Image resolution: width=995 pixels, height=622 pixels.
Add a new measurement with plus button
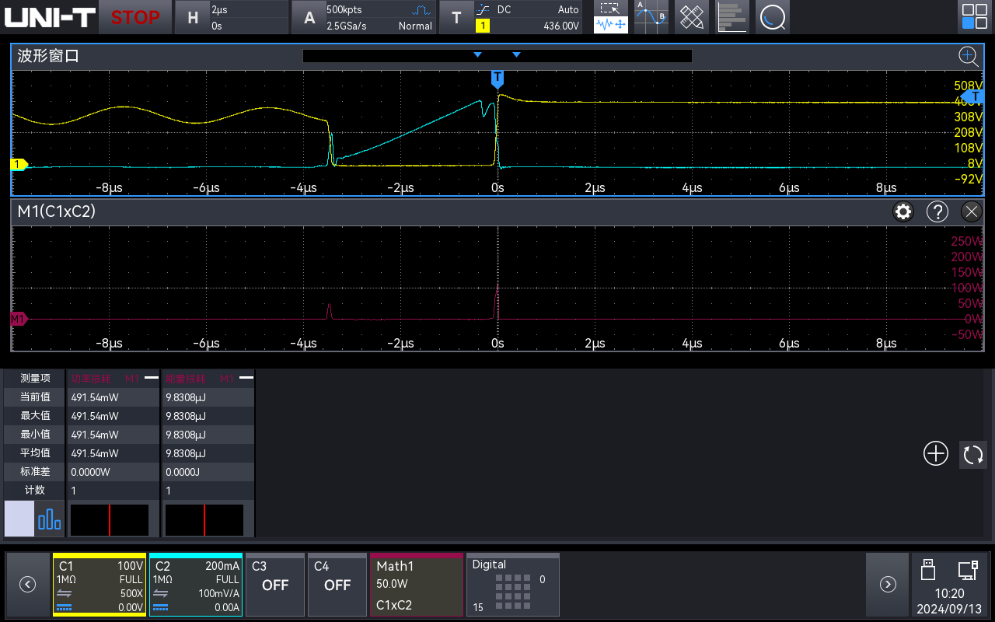point(935,454)
